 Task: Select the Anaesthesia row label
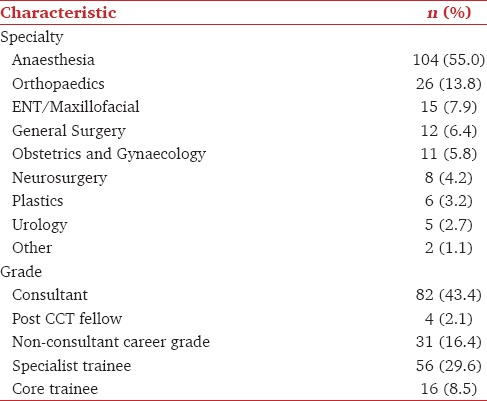(53, 60)
